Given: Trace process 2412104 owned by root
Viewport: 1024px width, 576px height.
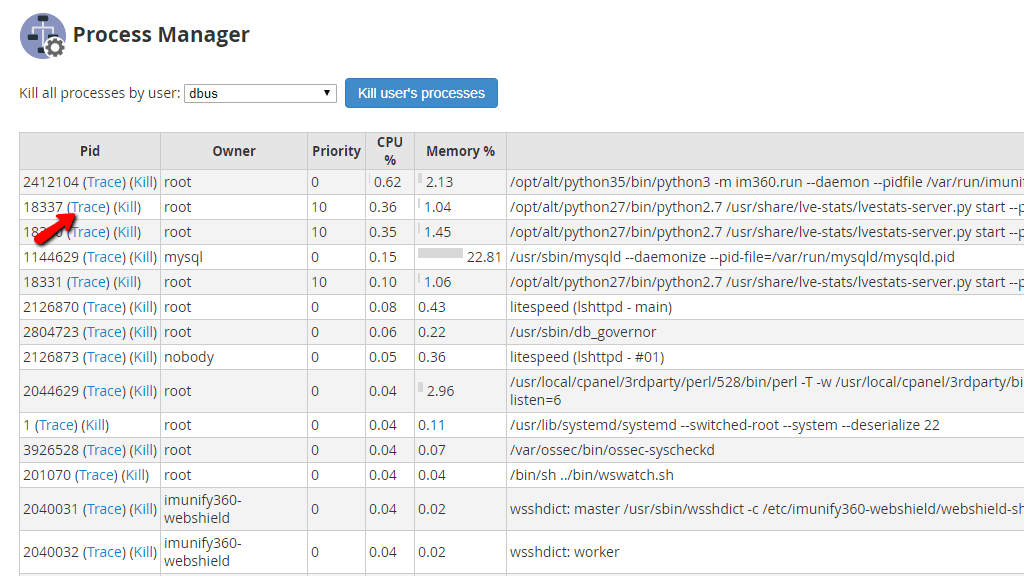Looking at the screenshot, I should tap(100, 182).
